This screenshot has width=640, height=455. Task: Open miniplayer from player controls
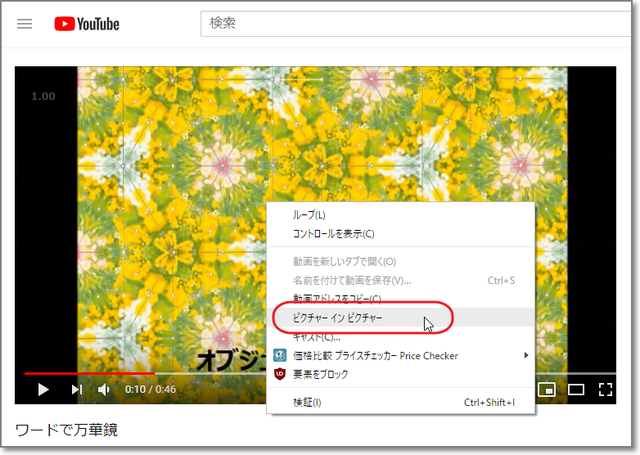[546, 389]
